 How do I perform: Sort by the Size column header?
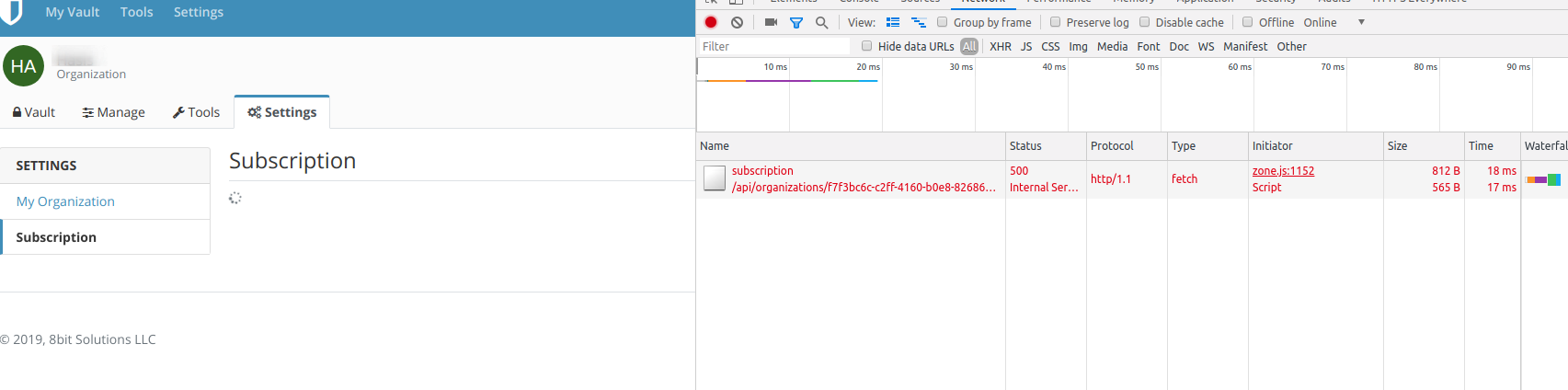coord(1424,146)
